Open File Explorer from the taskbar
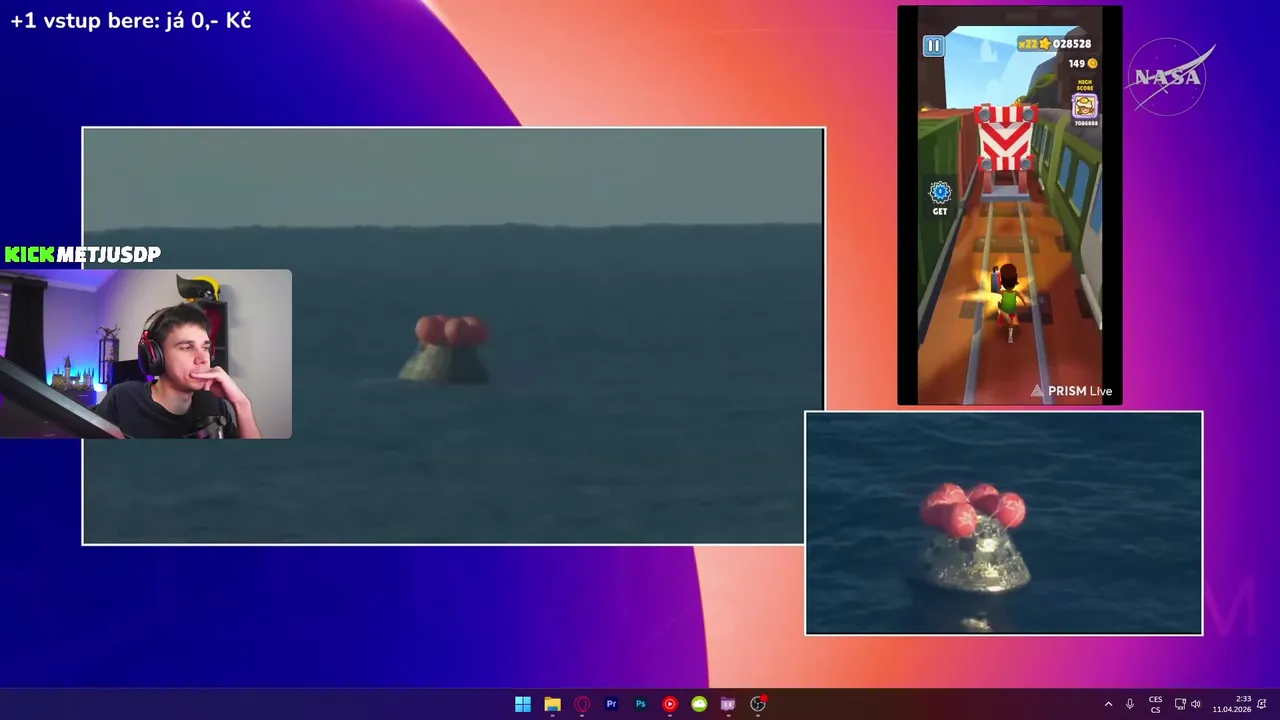Image resolution: width=1280 pixels, height=720 pixels. (552, 704)
